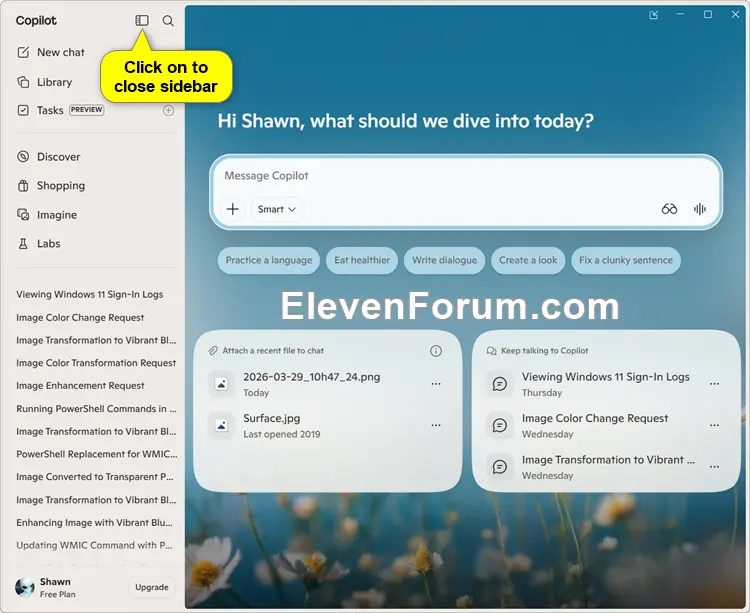
Task: Open sidebar chat Image Enhancement Request
Action: pyautogui.click(x=80, y=386)
